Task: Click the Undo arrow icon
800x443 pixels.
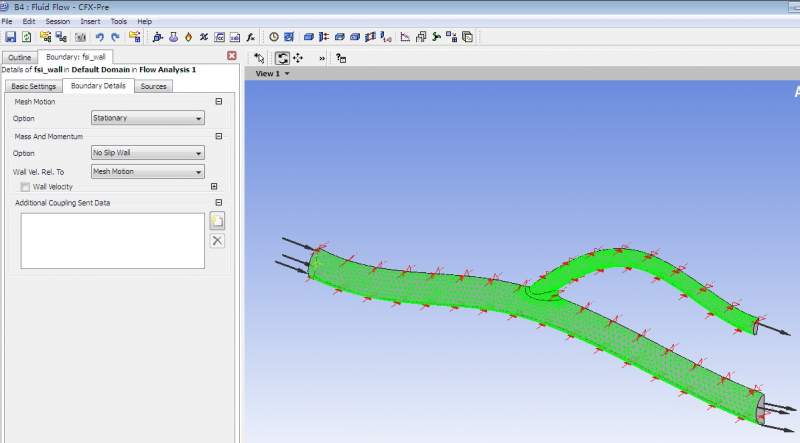Action: (99, 37)
